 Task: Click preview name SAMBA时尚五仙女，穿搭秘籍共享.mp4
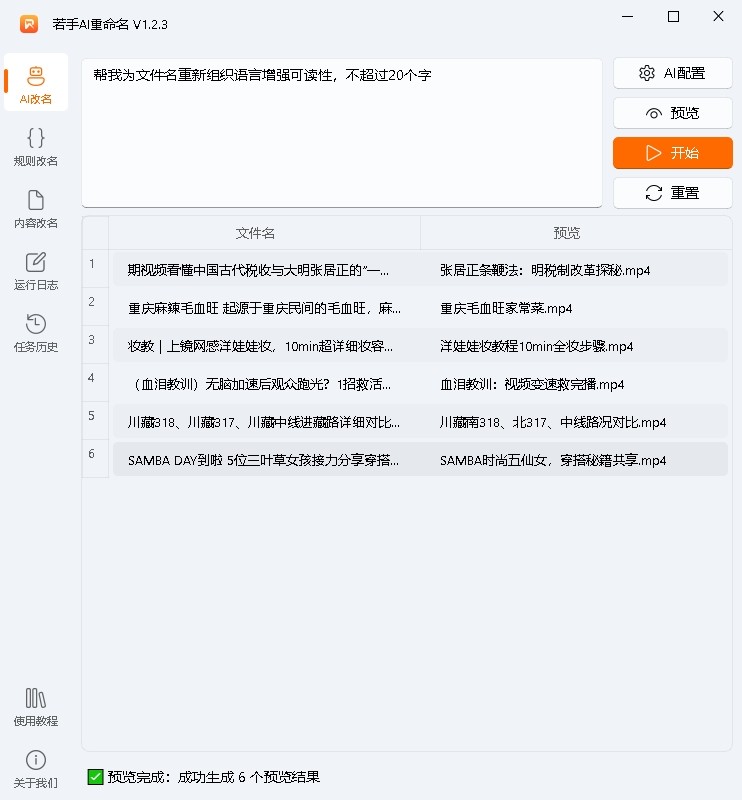click(x=553, y=460)
